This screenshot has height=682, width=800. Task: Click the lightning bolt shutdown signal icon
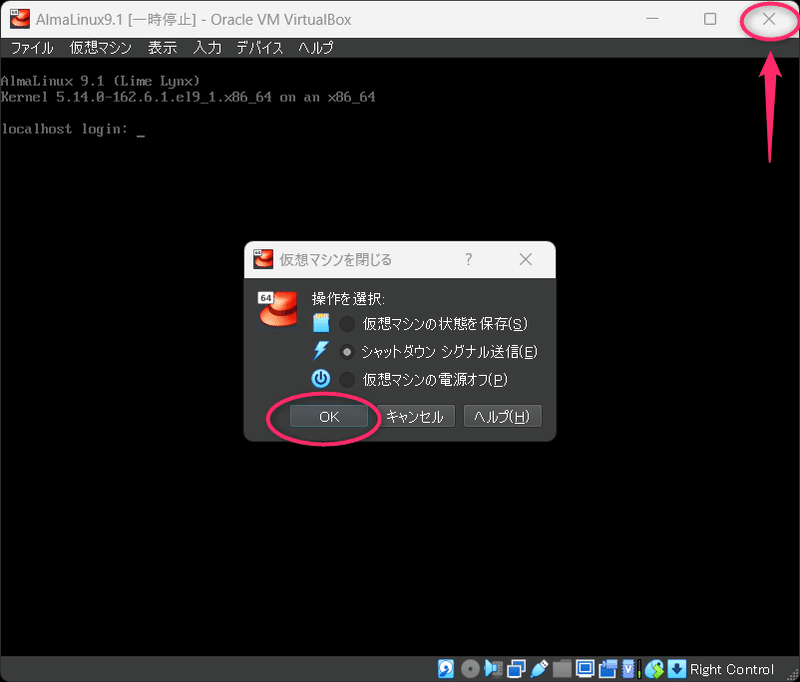pos(321,351)
